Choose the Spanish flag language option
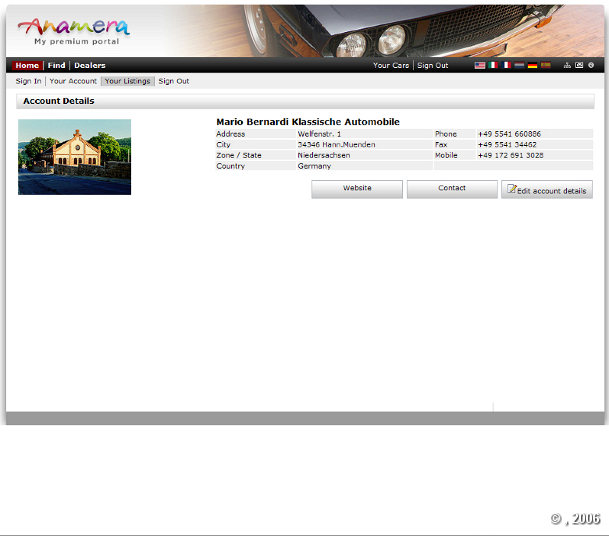The height and width of the screenshot is (536, 609). point(546,65)
